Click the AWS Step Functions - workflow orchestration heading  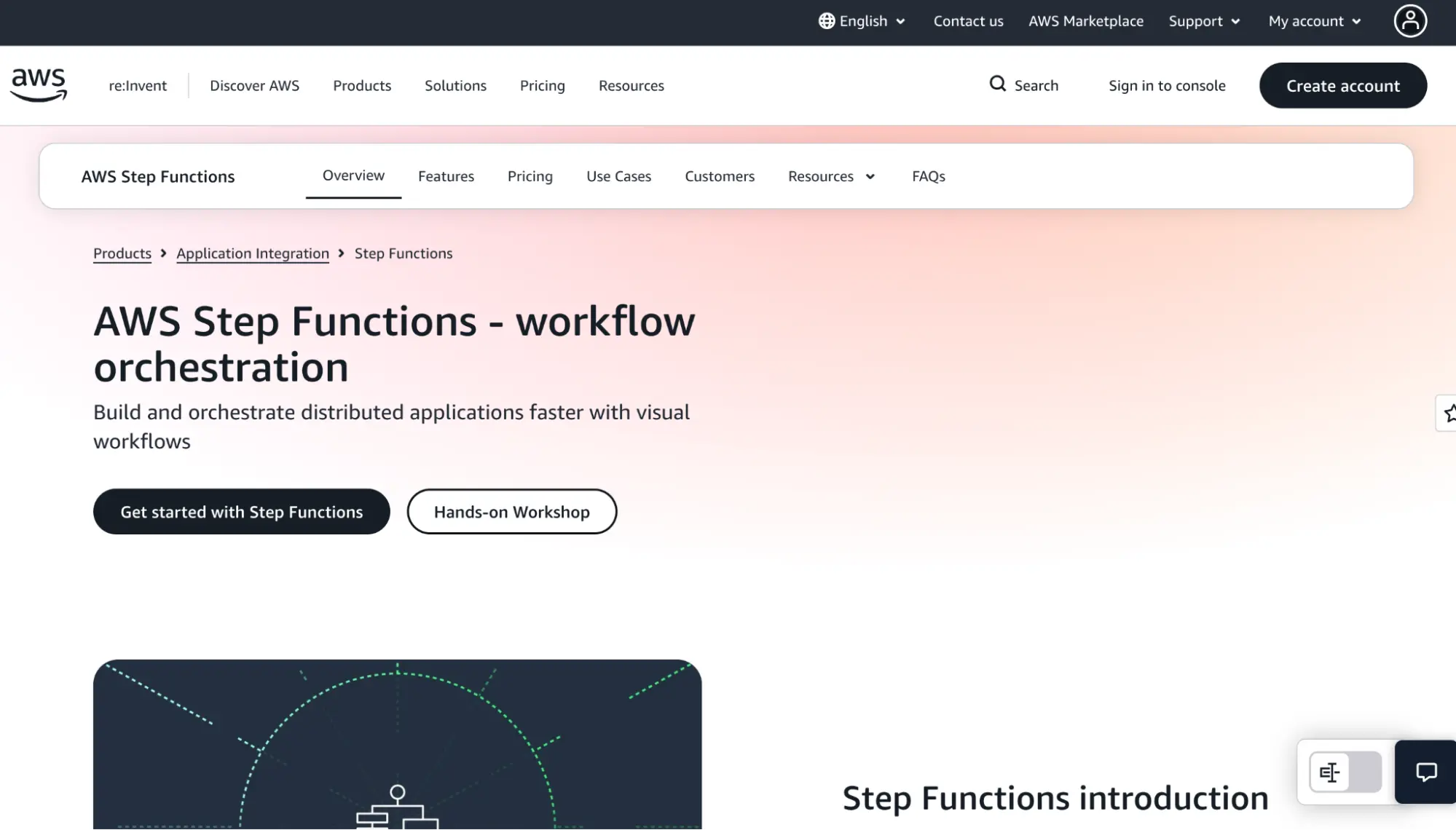pyautogui.click(x=394, y=344)
